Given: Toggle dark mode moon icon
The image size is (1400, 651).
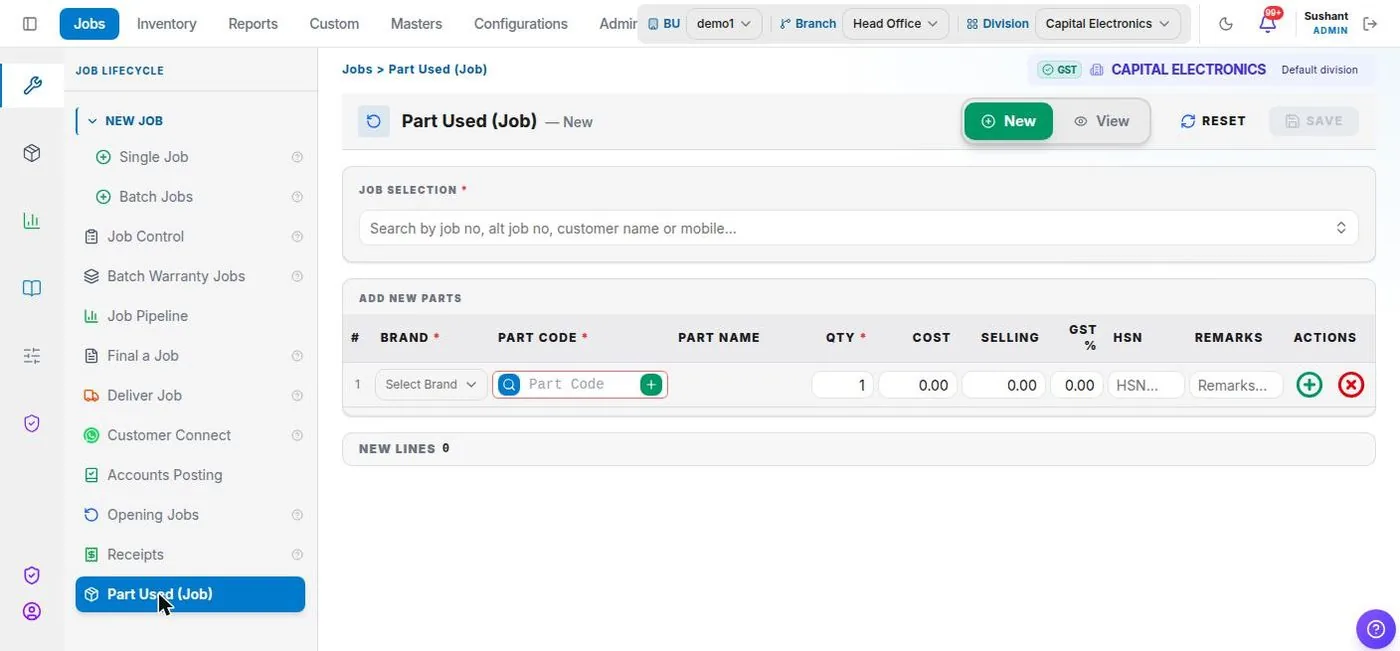Looking at the screenshot, I should point(1226,24).
